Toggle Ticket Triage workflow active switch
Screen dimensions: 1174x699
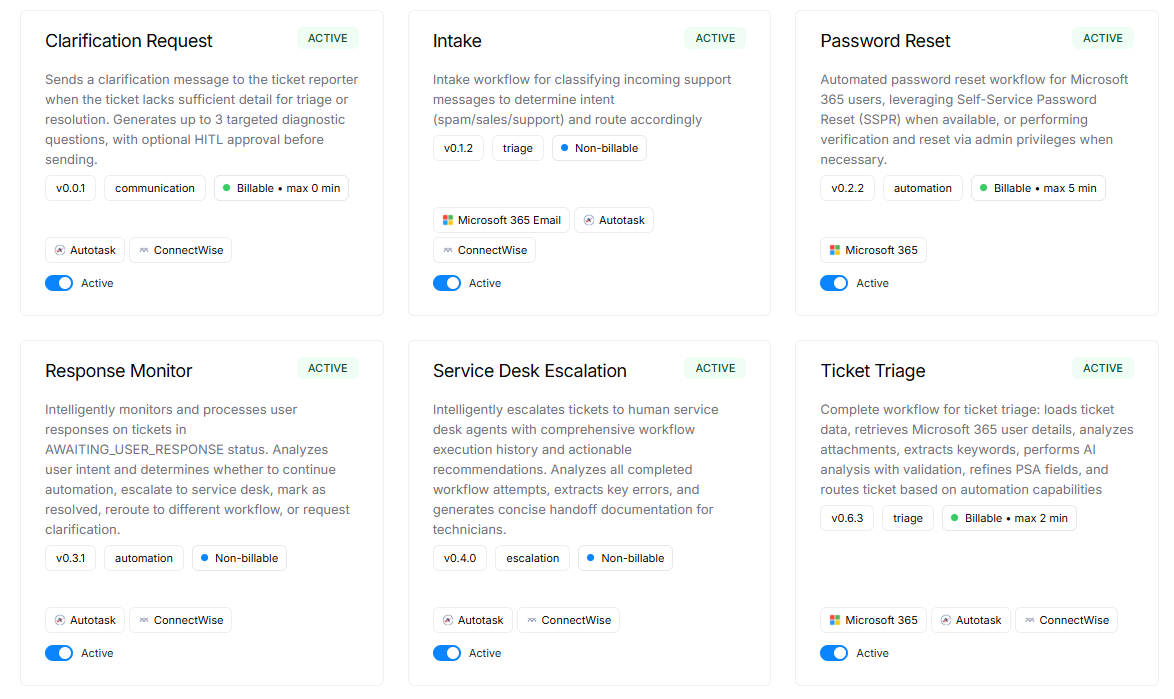click(834, 653)
